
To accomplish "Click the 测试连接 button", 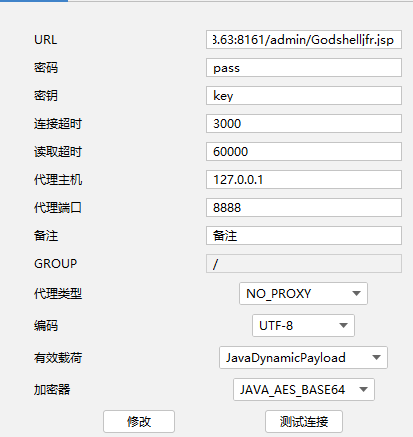I will click(304, 422).
